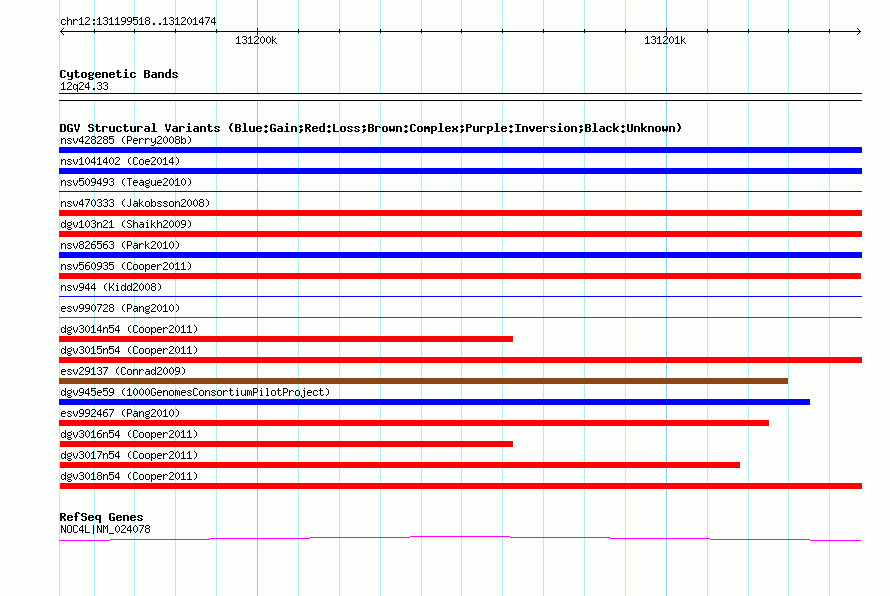Click the blue bar for nsv428285
This screenshot has height=596, width=890.
click(460, 150)
